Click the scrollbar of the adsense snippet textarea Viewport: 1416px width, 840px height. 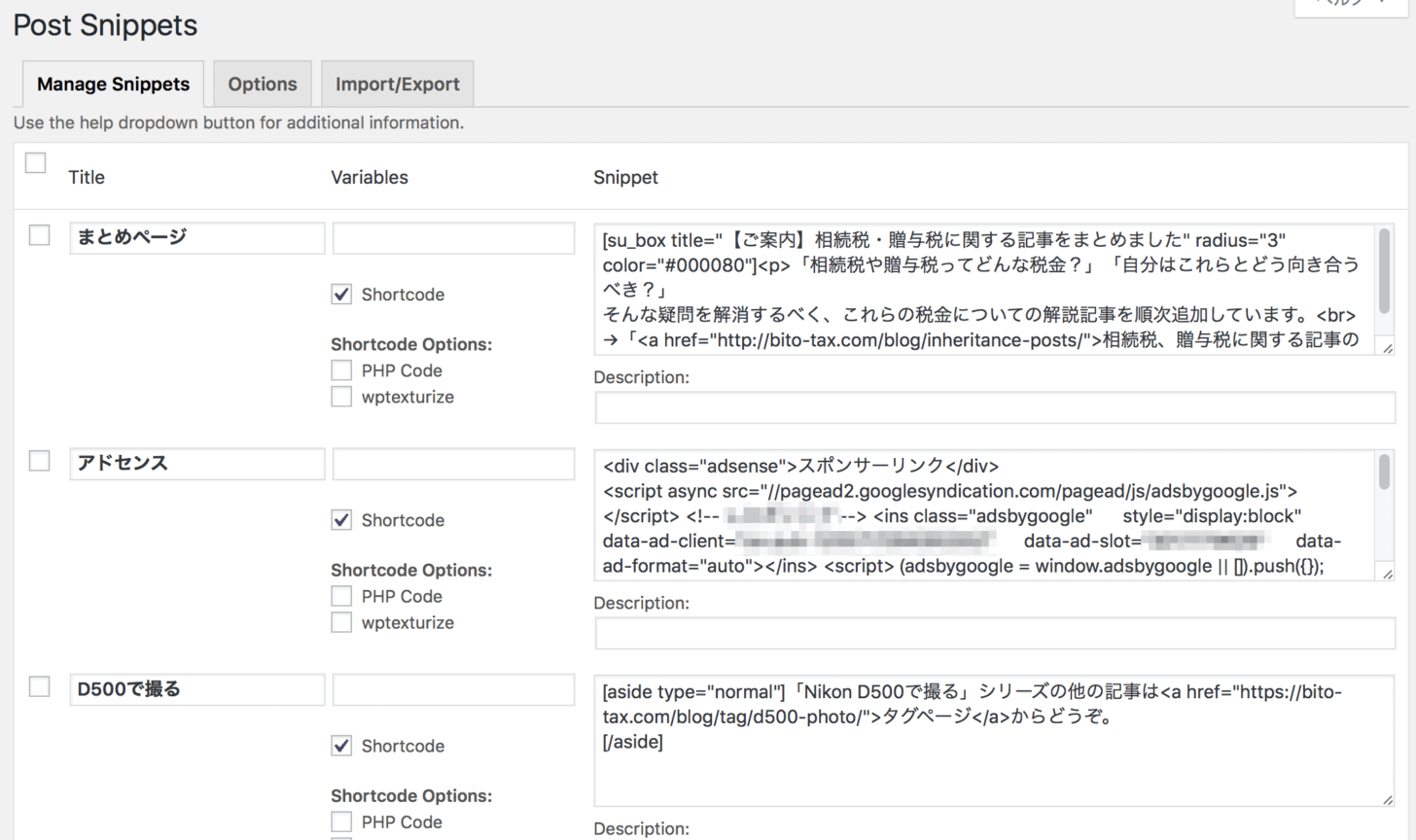point(1385,471)
